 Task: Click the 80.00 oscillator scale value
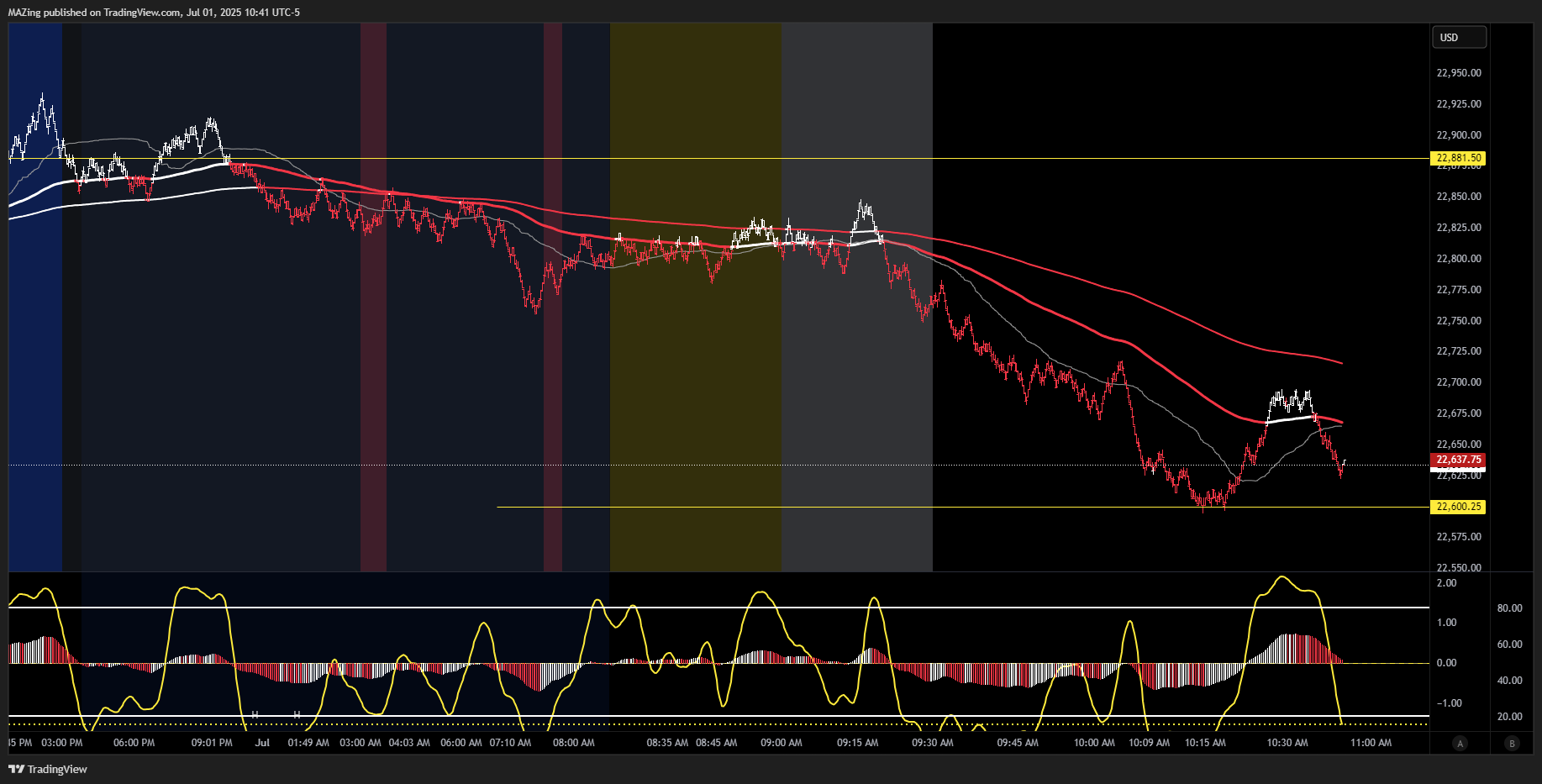click(1509, 608)
